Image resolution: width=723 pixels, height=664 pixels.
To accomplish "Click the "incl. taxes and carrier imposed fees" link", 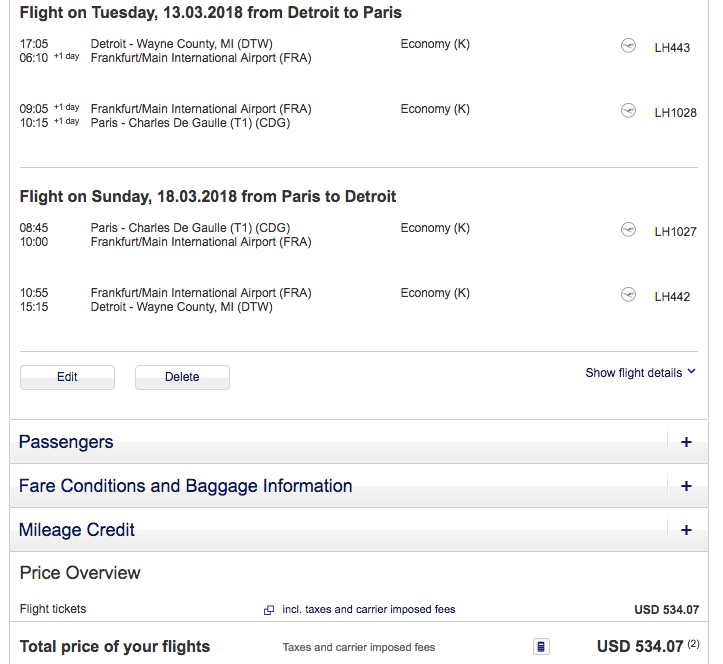I will [x=369, y=609].
